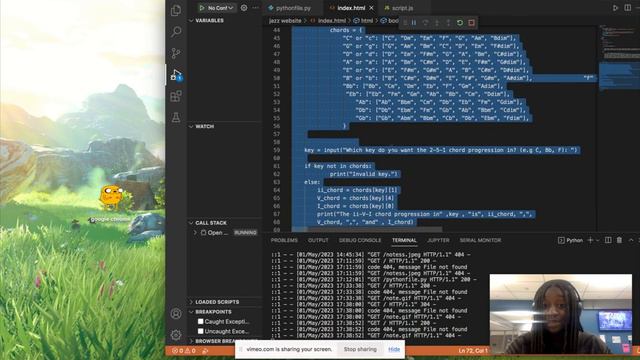Open the JUPYTER panel tab
640x360 pixels.
coord(438,240)
